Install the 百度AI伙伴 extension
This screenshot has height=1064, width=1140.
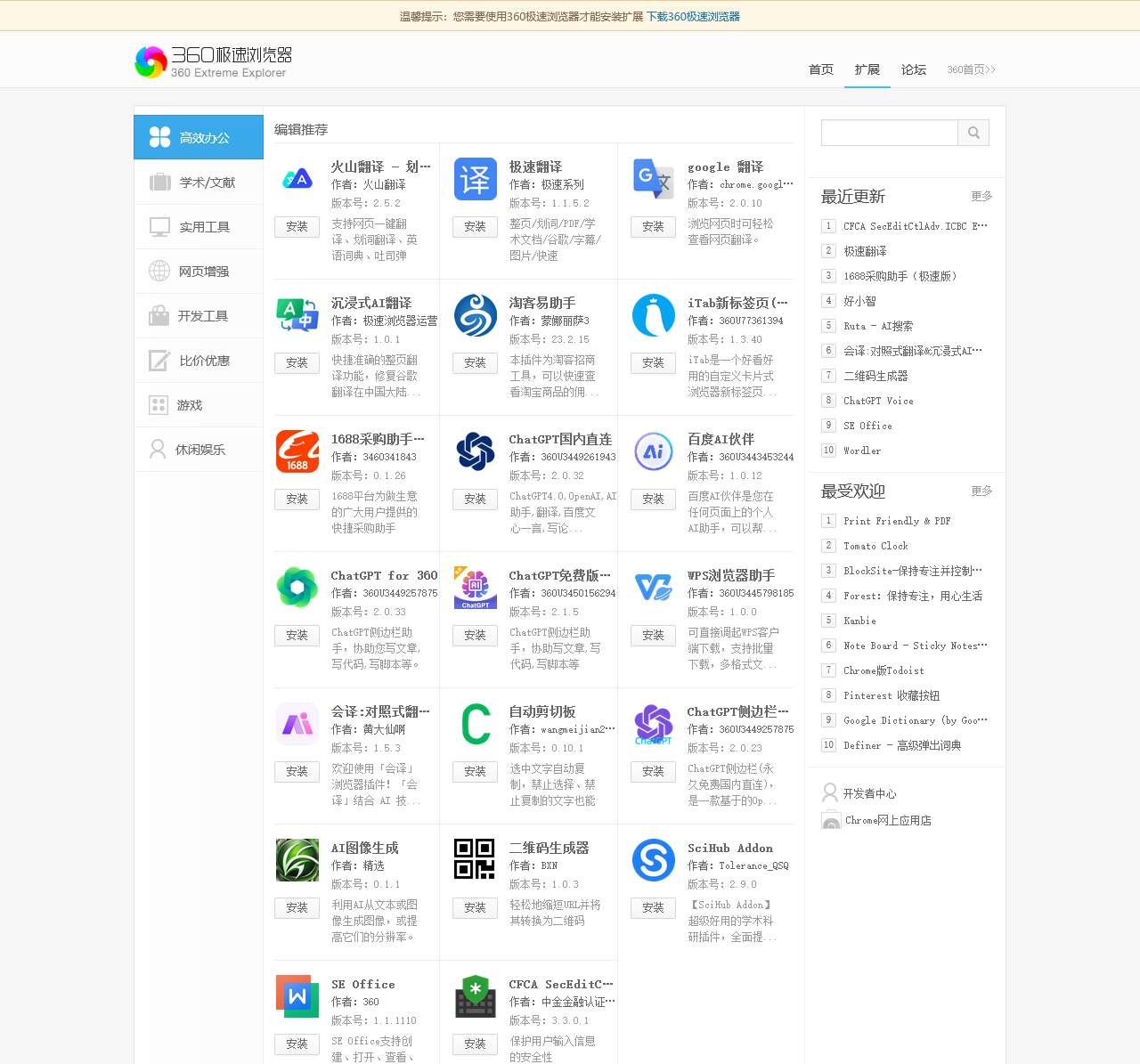click(x=654, y=500)
